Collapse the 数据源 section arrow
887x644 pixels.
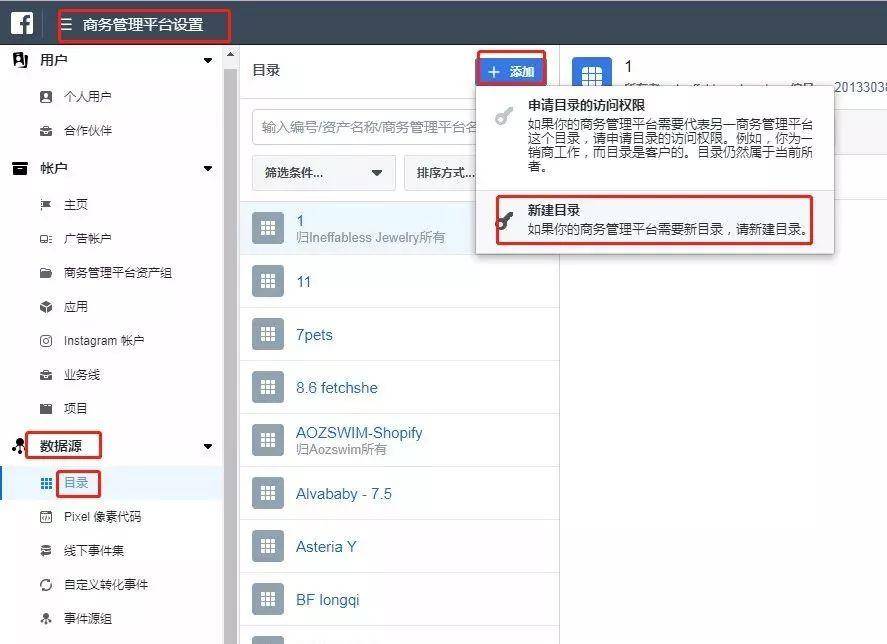(x=208, y=446)
